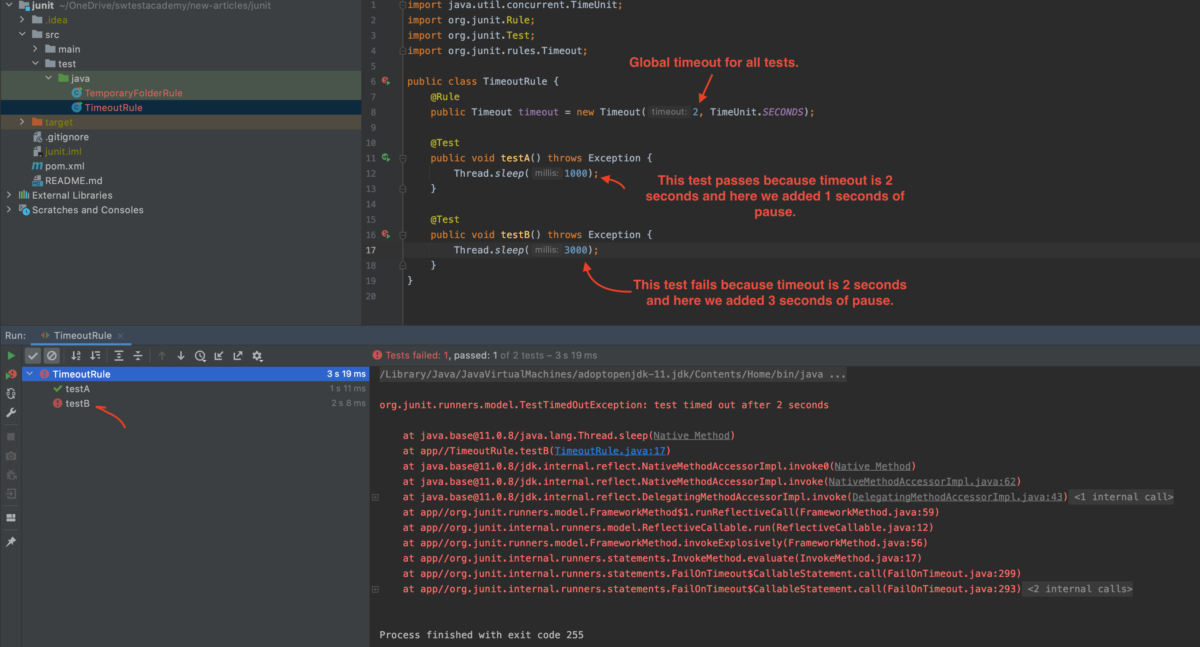This screenshot has width=1200, height=647.
Task: Collapse the TimeoutRule node in test results
Action: 30,373
